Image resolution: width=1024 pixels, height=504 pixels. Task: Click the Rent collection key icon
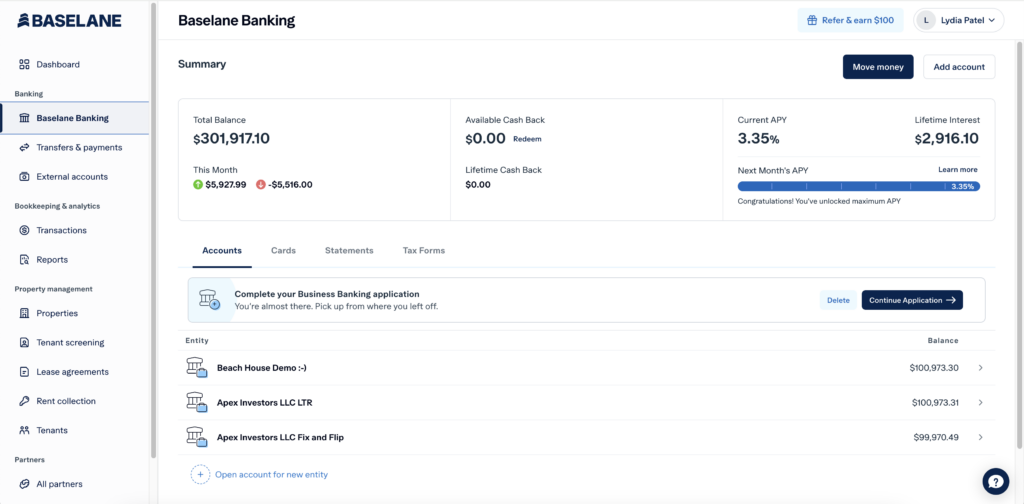click(x=24, y=401)
